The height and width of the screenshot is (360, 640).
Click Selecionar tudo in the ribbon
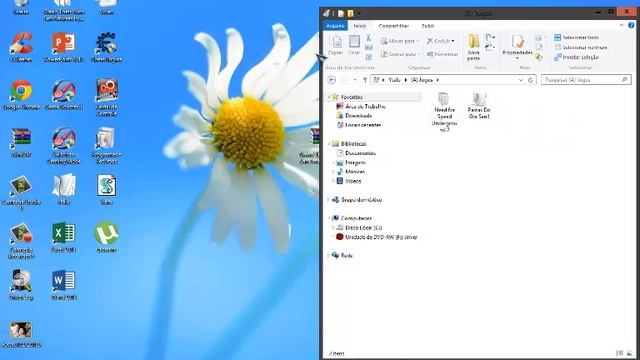[576, 38]
